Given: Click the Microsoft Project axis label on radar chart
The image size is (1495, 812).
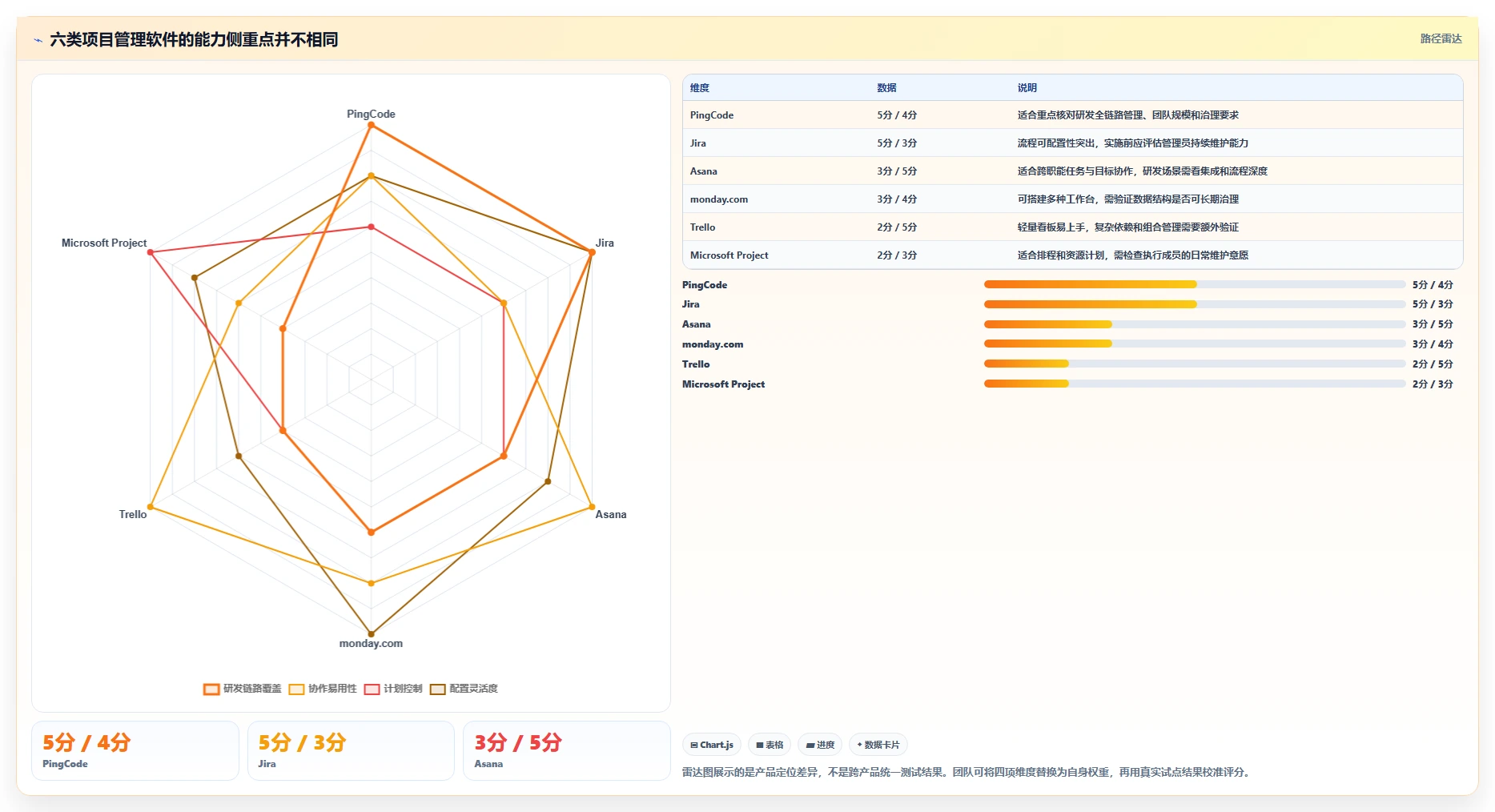Looking at the screenshot, I should click(x=104, y=243).
